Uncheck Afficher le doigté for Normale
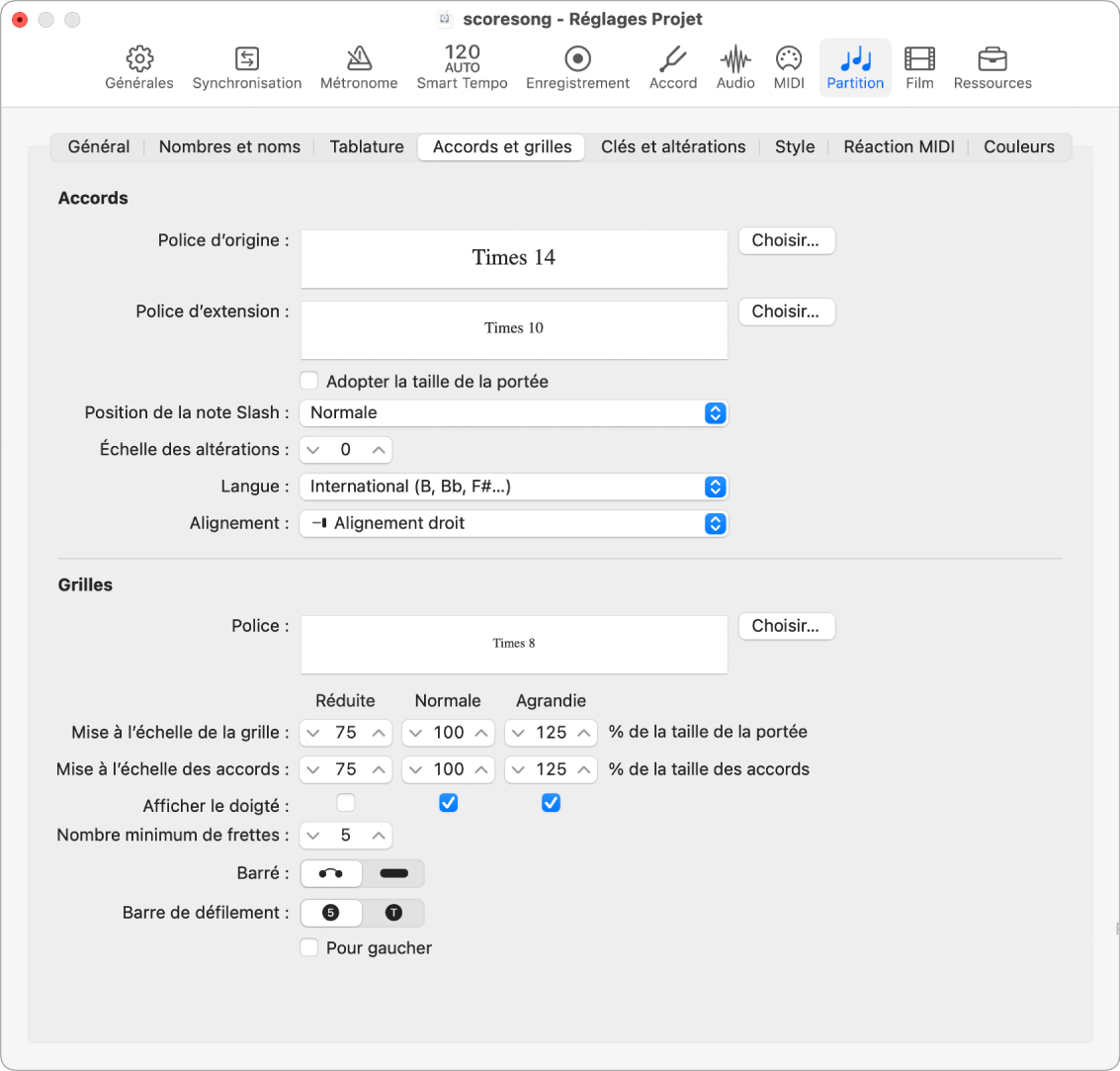1120x1071 pixels. coord(448,803)
